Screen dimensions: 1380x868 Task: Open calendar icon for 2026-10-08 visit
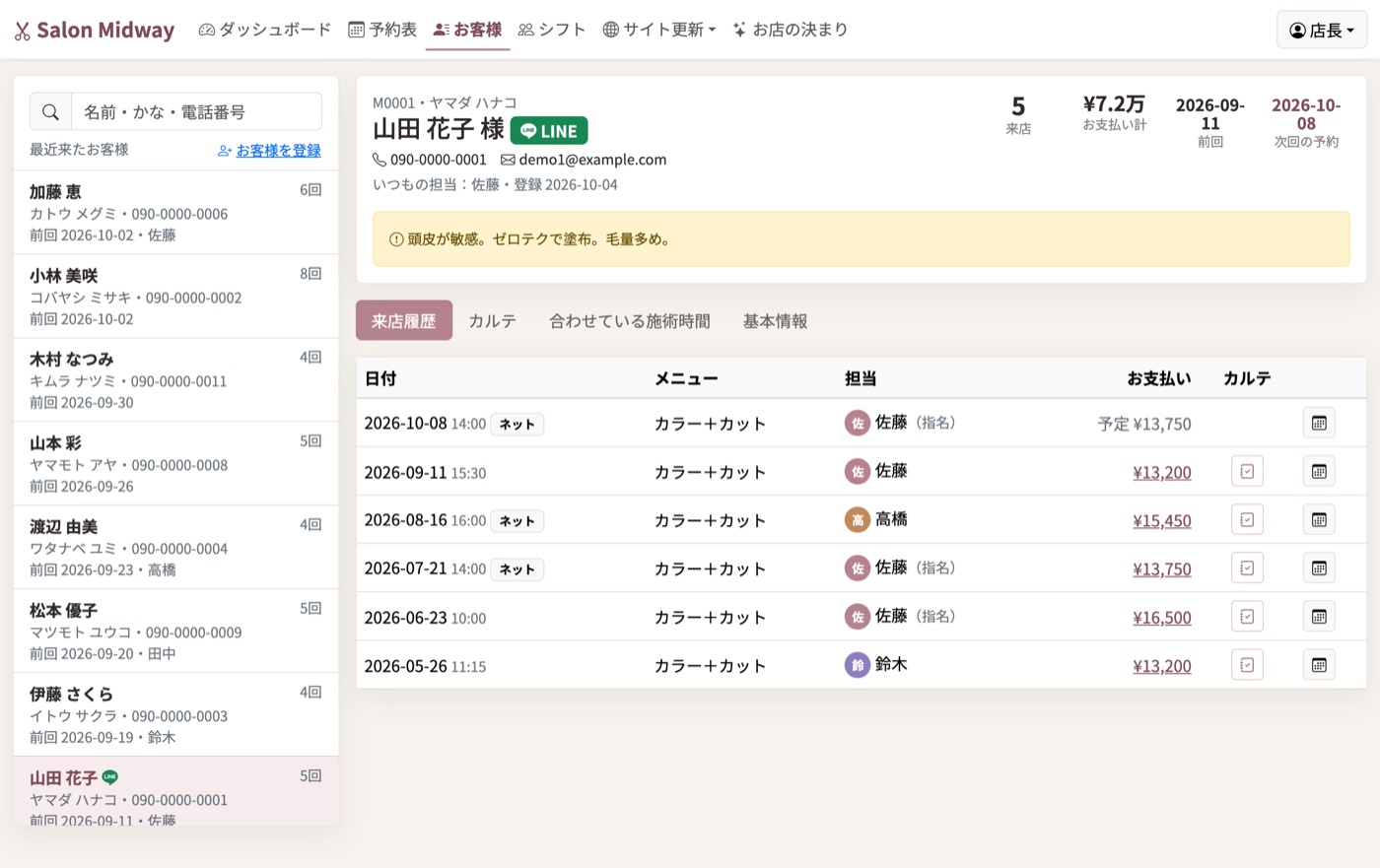1319,424
